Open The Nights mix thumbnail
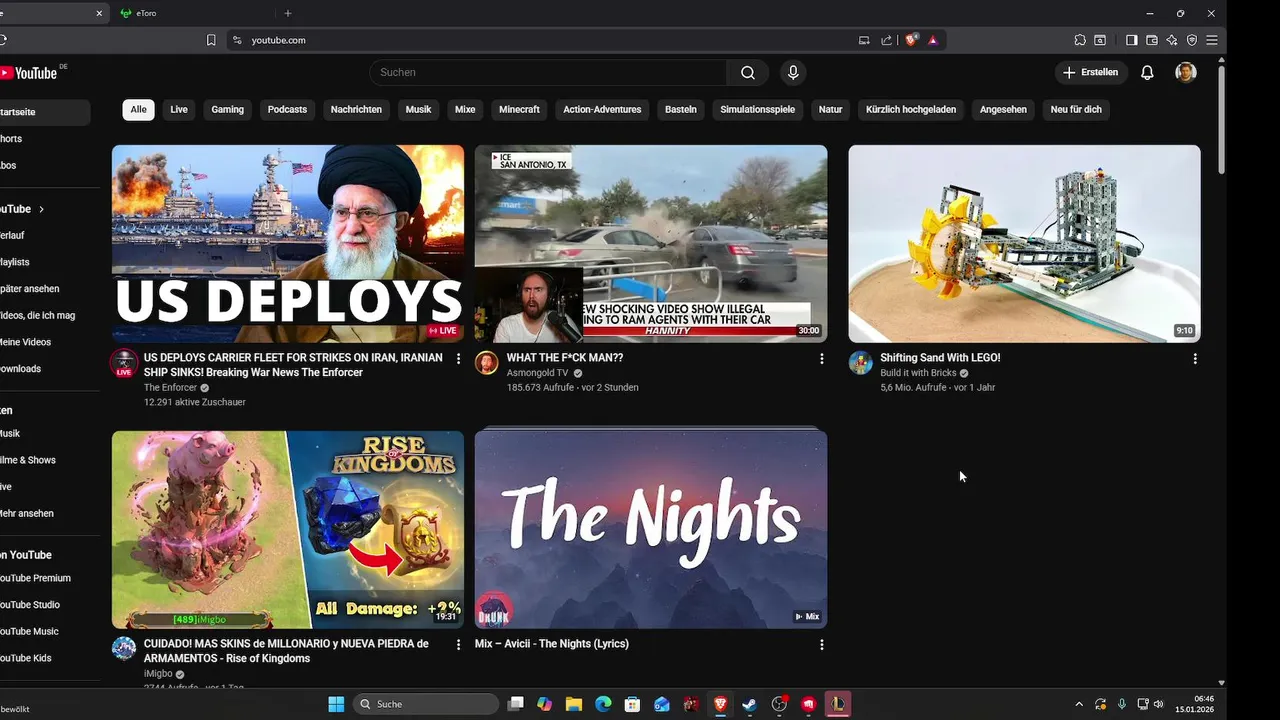 [x=651, y=530]
